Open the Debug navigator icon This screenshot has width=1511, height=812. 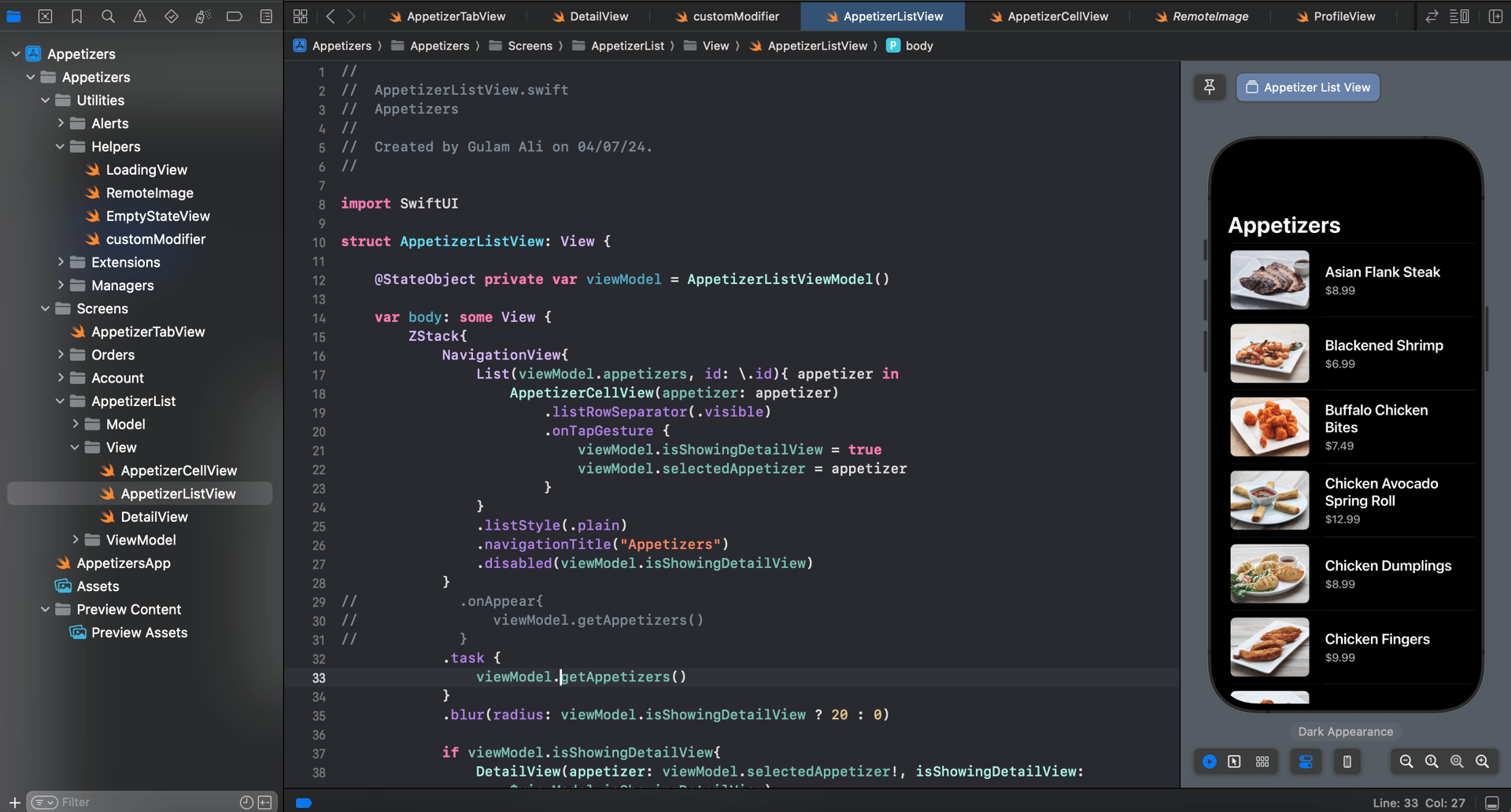202,16
